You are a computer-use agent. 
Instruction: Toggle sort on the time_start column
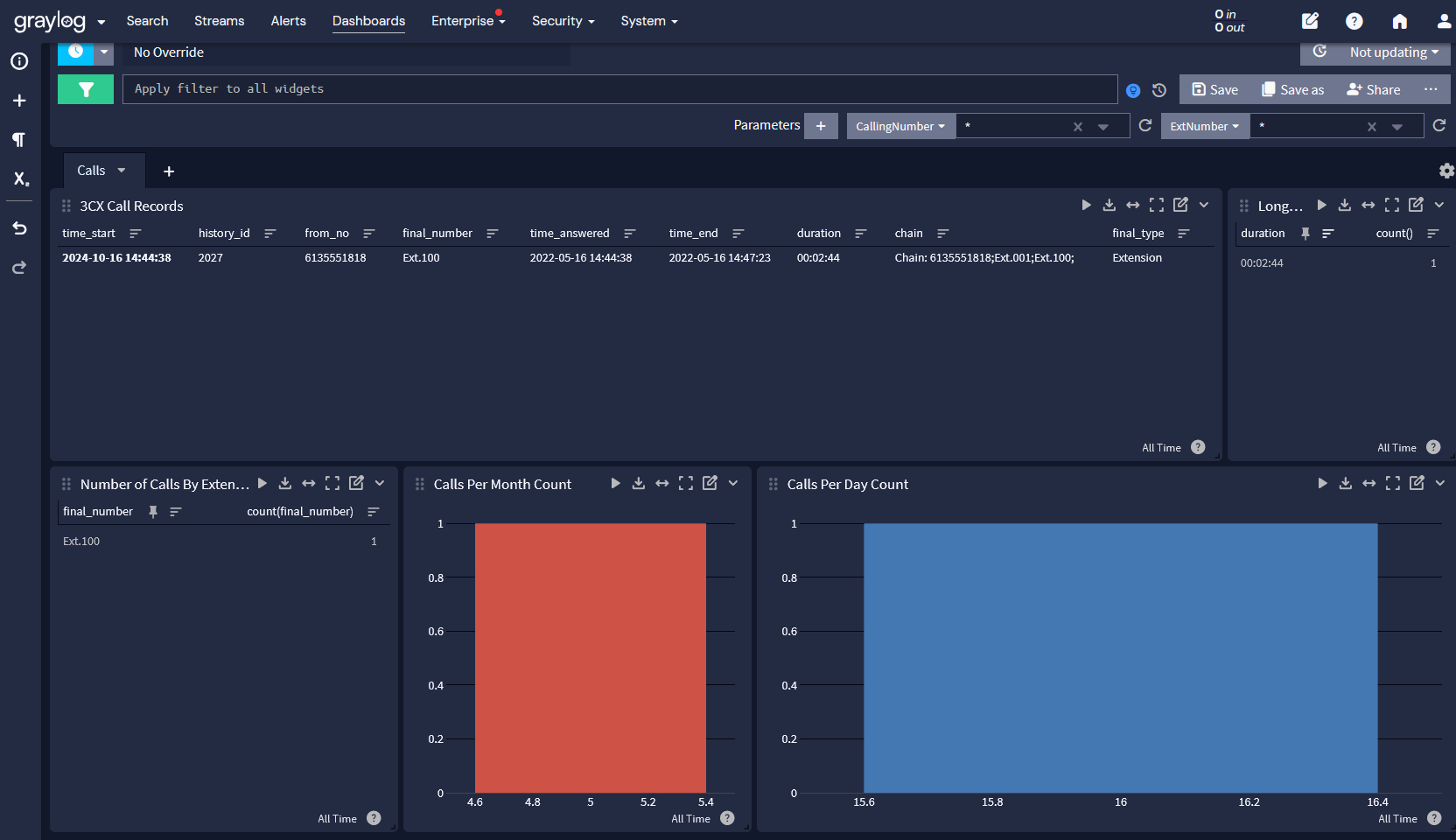(x=135, y=234)
